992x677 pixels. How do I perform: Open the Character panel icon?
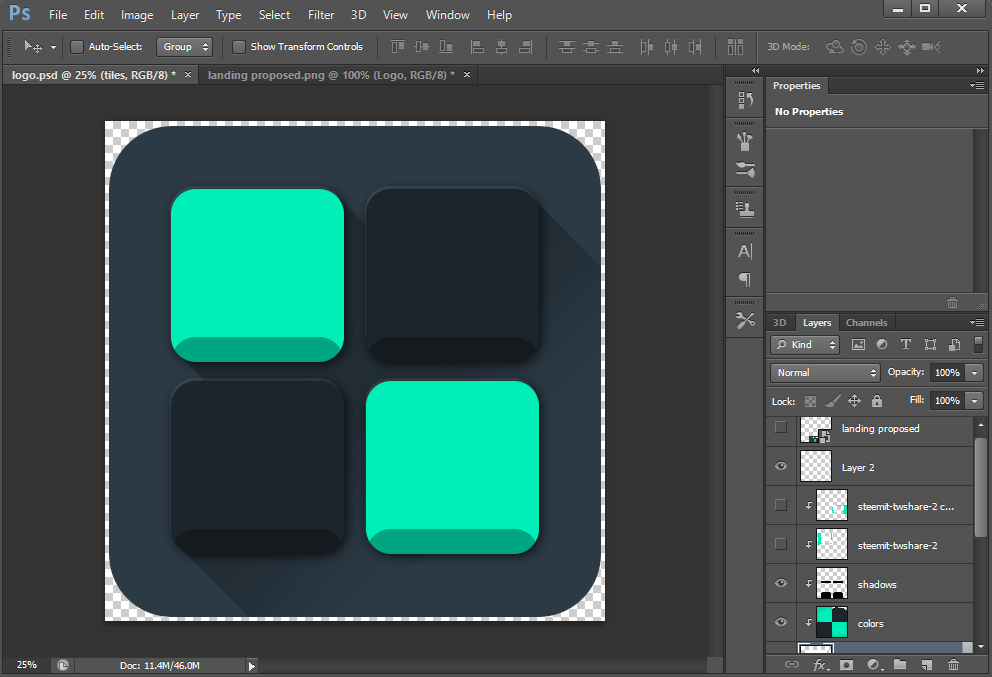[x=745, y=251]
